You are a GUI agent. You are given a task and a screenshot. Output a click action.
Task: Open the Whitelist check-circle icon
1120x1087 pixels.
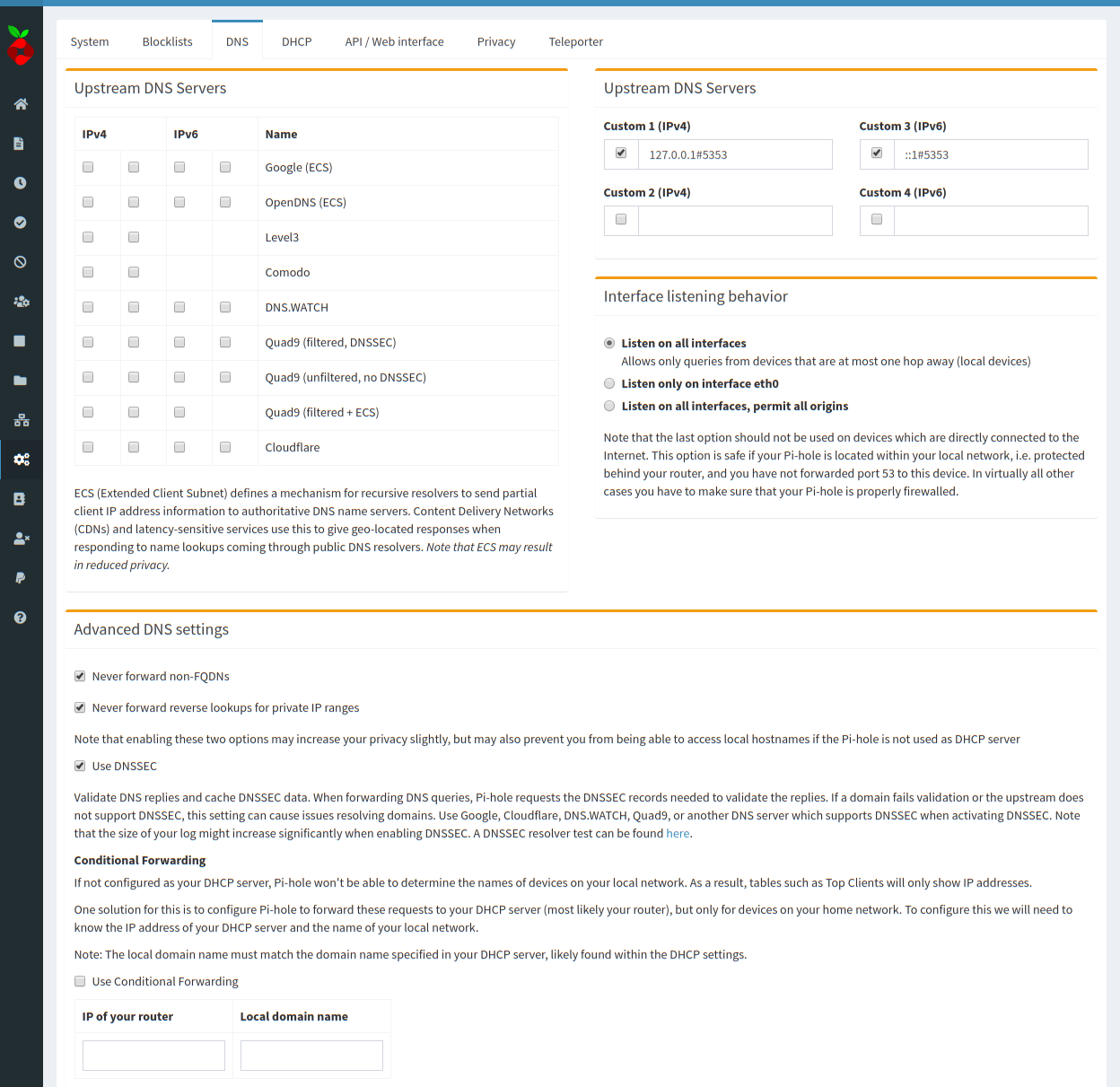[21, 223]
